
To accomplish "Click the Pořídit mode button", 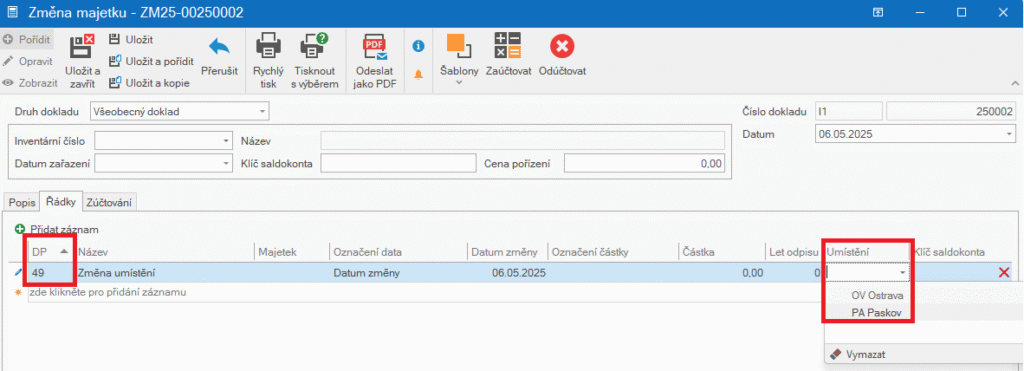I will point(27,39).
